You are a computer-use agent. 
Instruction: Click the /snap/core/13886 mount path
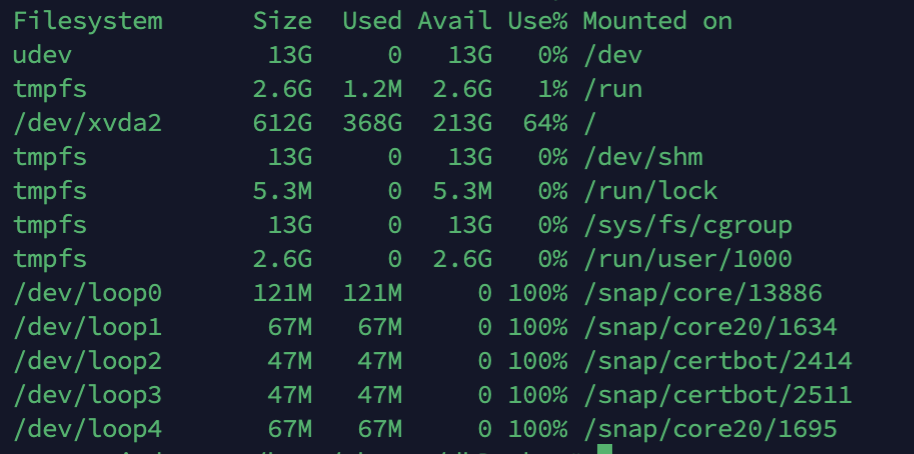702,293
